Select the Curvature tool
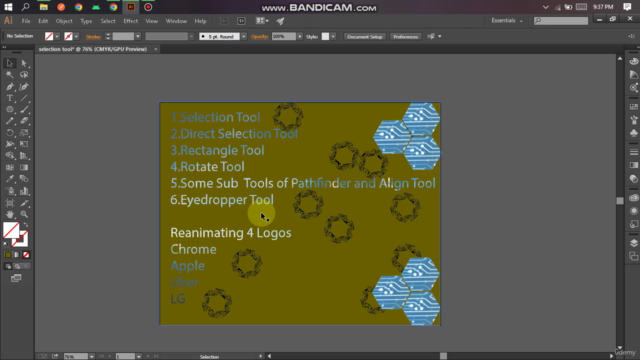Image resolution: width=640 pixels, height=360 pixels. [x=24, y=87]
